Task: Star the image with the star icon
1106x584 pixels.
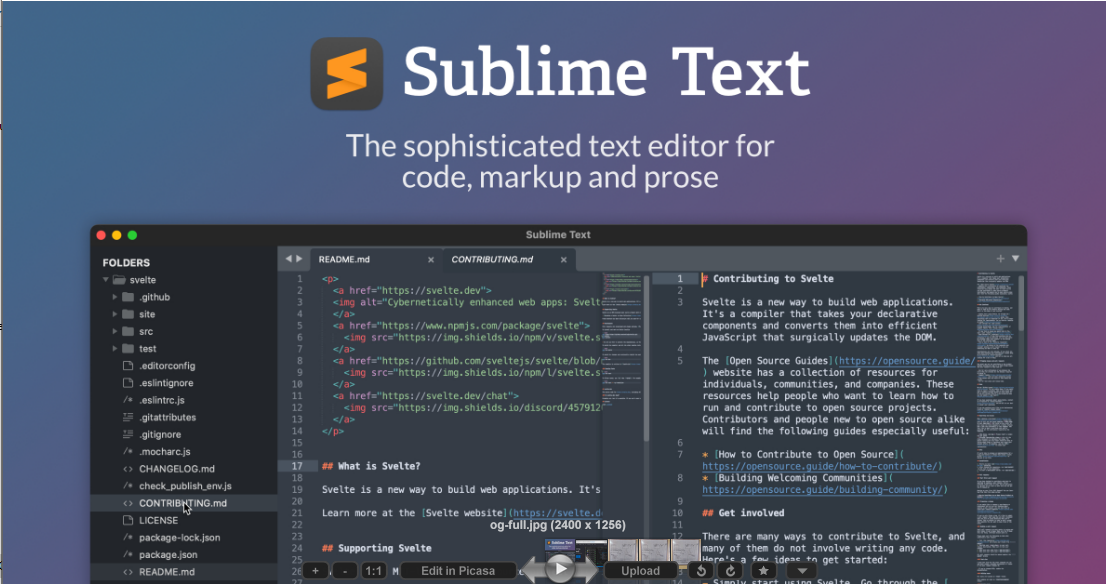Action: coord(763,571)
